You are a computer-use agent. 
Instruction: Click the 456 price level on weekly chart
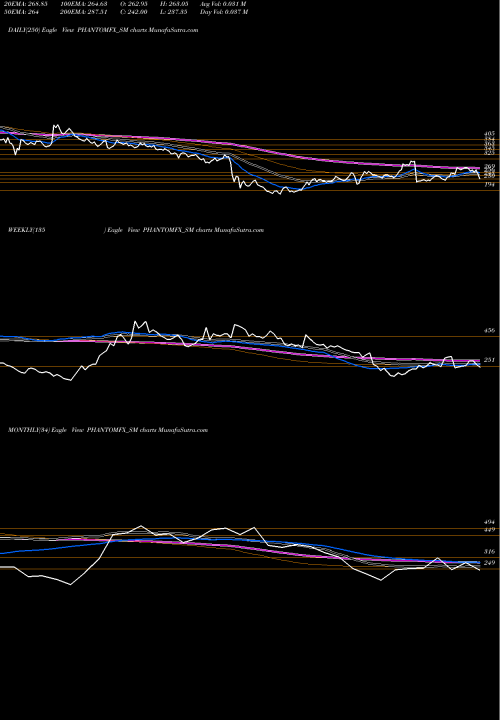tap(489, 330)
